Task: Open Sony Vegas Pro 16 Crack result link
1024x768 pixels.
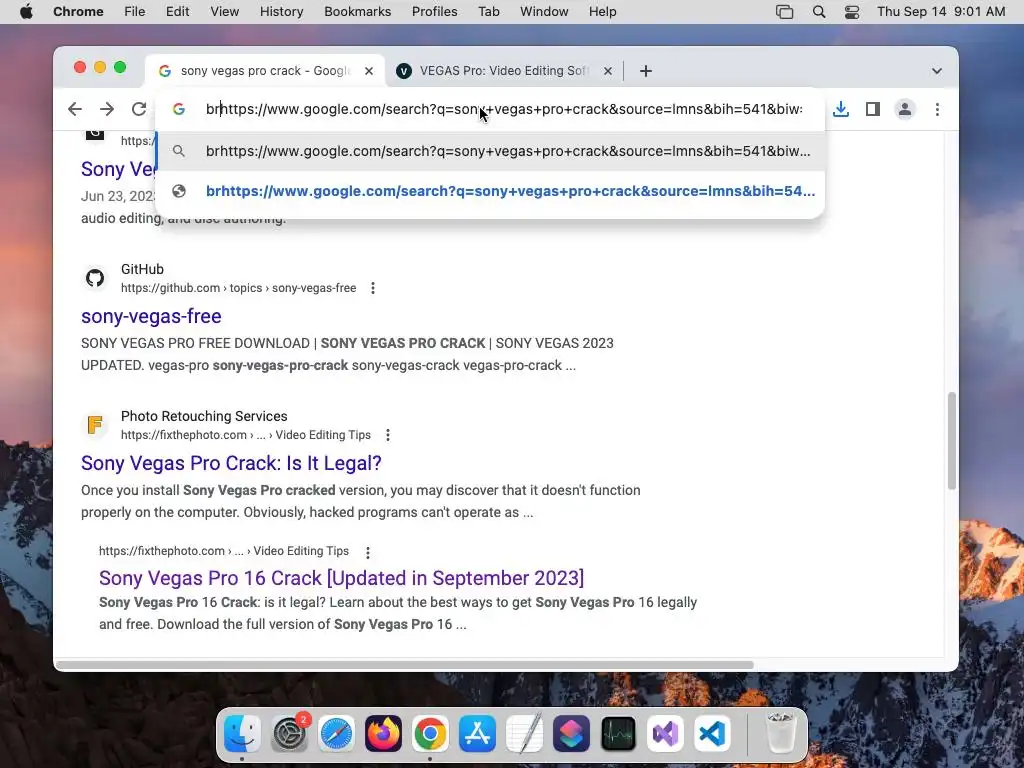Action: [342, 578]
